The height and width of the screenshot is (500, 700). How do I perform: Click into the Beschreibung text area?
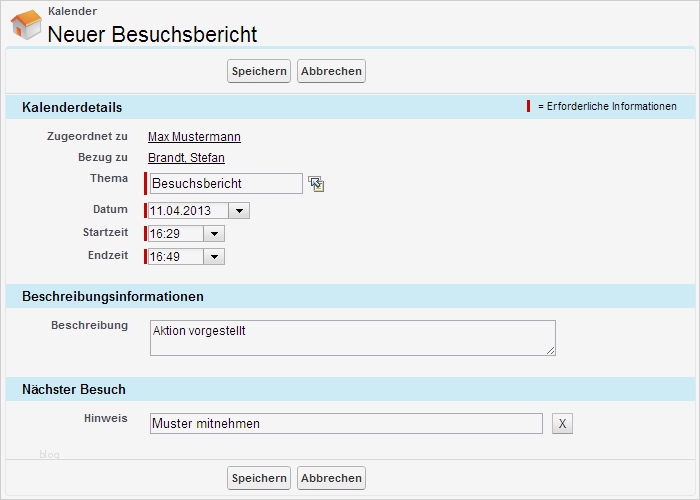pyautogui.click(x=352, y=337)
